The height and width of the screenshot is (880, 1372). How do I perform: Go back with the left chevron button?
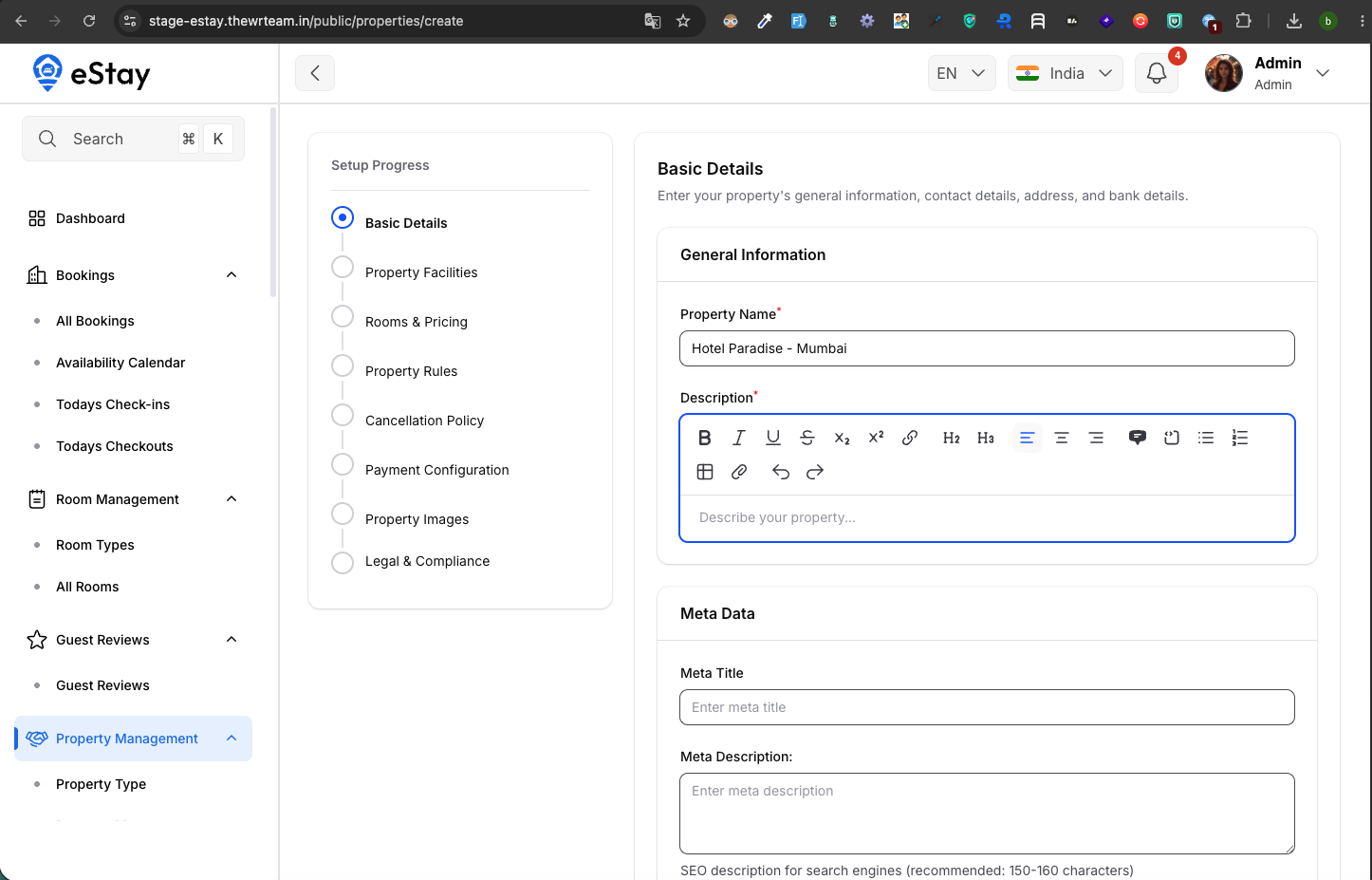pos(315,73)
